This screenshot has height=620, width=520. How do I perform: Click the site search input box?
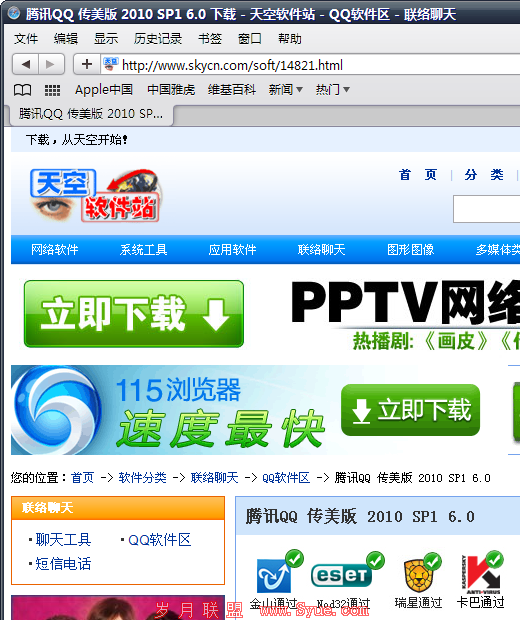point(487,209)
